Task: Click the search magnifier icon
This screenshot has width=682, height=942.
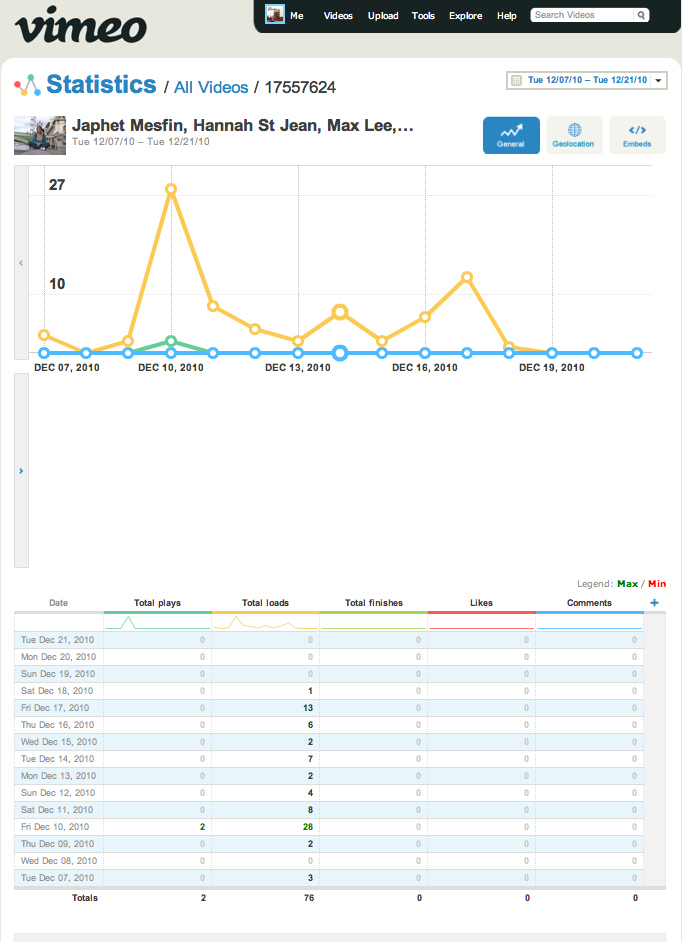Action: [x=641, y=15]
